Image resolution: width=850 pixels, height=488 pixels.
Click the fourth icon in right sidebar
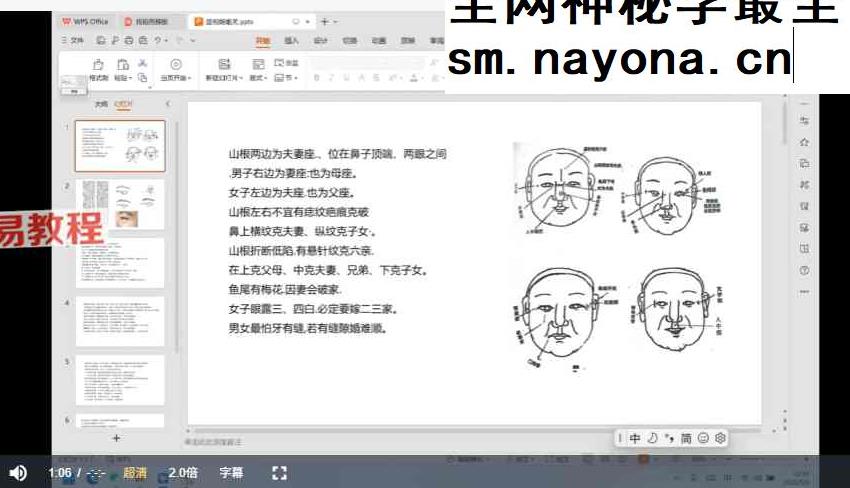click(x=804, y=185)
